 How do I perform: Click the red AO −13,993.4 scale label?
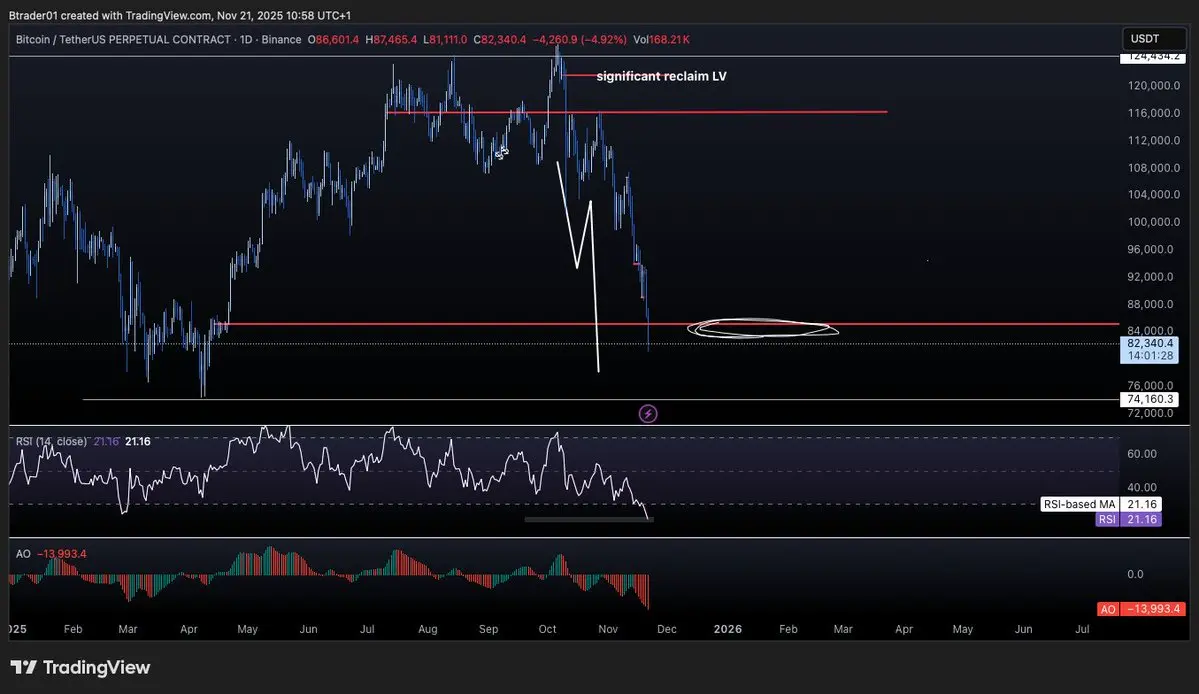(x=1141, y=609)
